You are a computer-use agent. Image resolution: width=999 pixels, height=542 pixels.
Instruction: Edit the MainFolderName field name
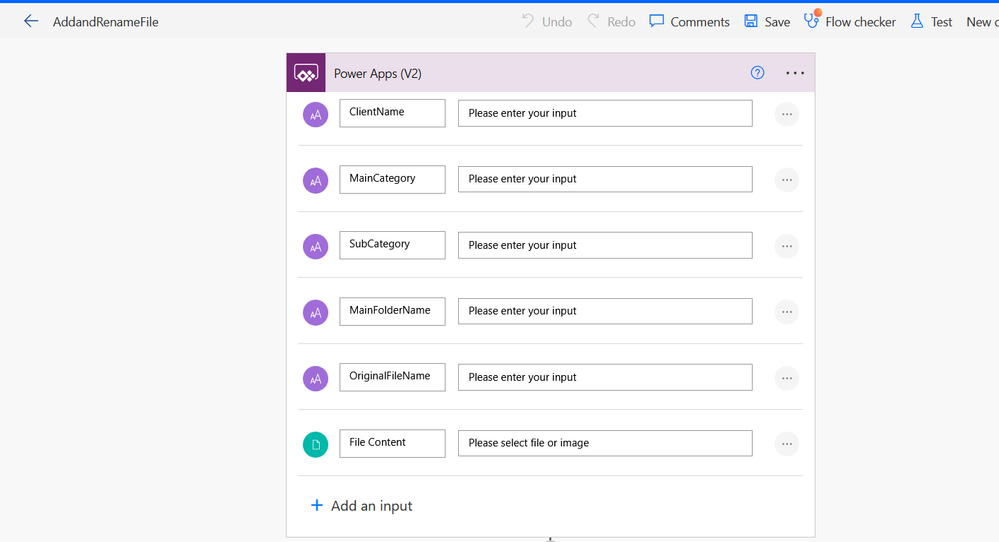392,311
